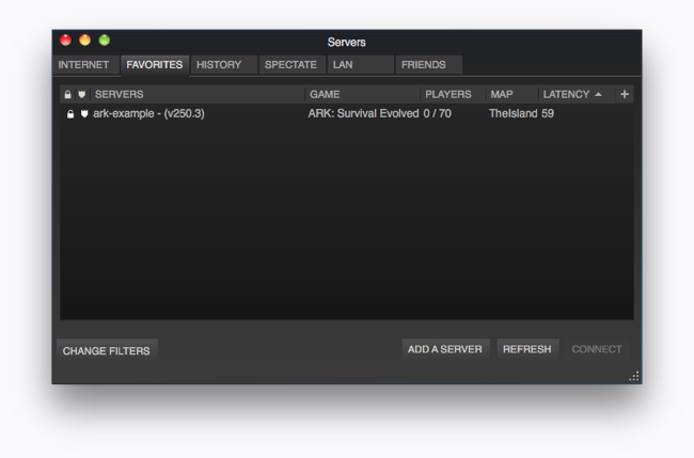Sort by password lock column header
694x458 pixels.
[68, 94]
